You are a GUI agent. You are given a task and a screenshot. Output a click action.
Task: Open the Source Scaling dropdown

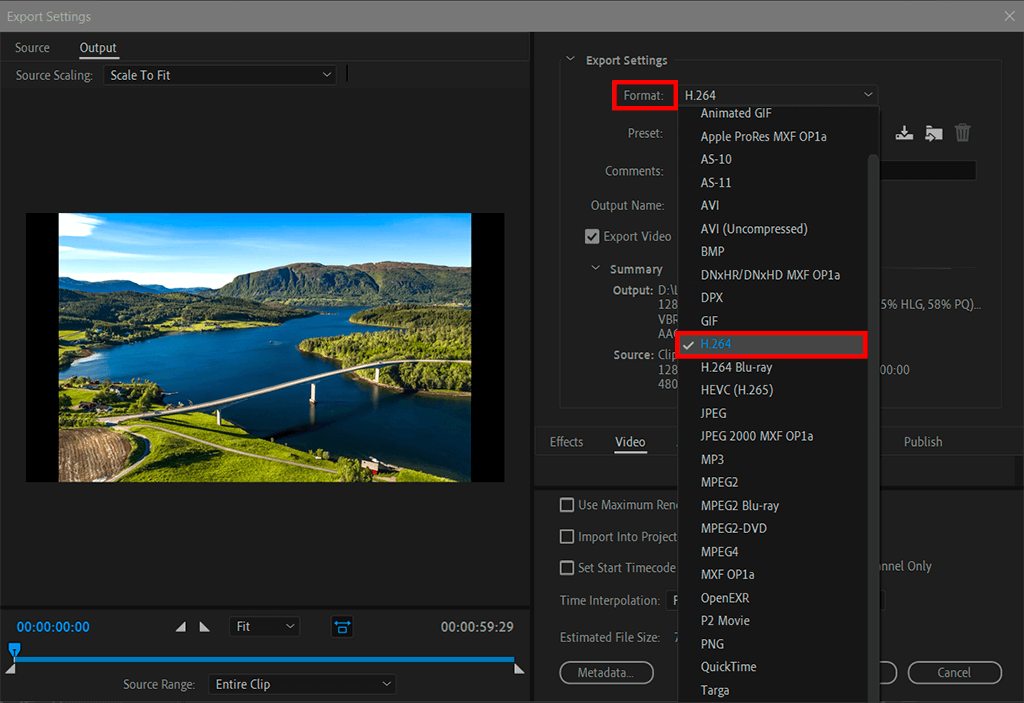coord(220,75)
